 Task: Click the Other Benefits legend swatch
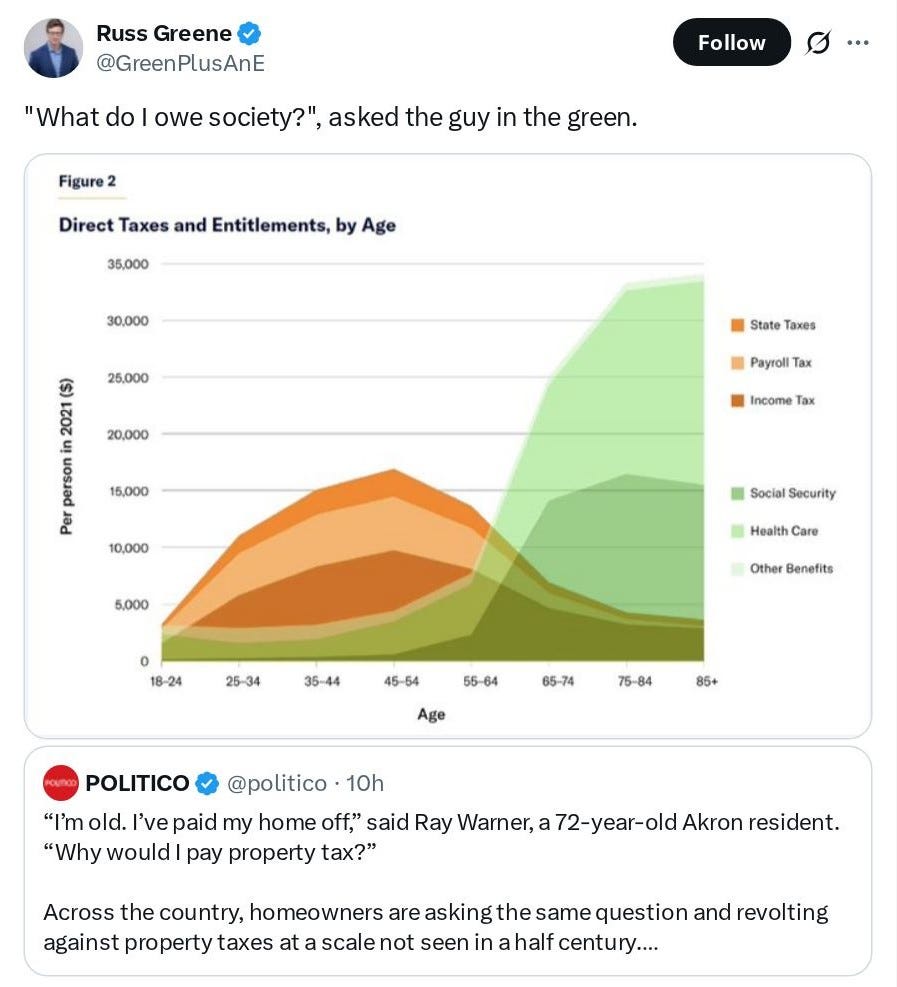pyautogui.click(x=737, y=568)
